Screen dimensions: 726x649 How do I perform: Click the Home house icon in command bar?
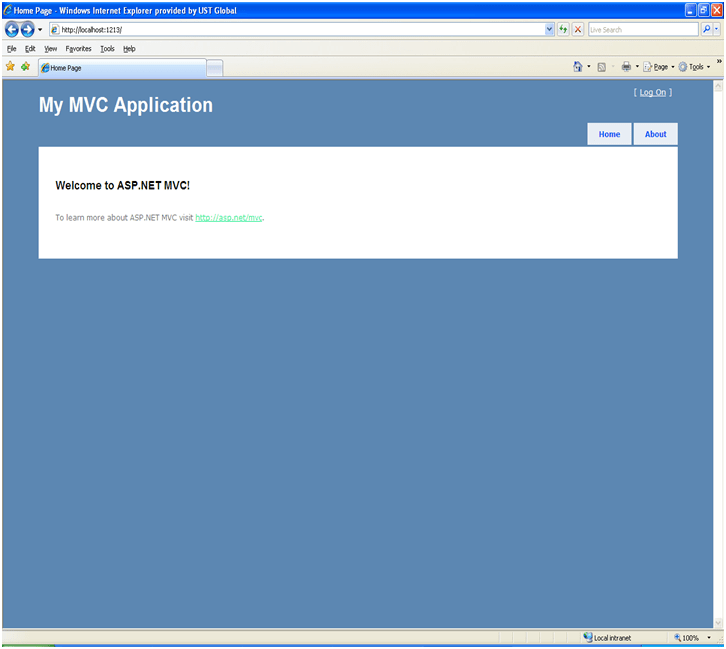(x=578, y=67)
